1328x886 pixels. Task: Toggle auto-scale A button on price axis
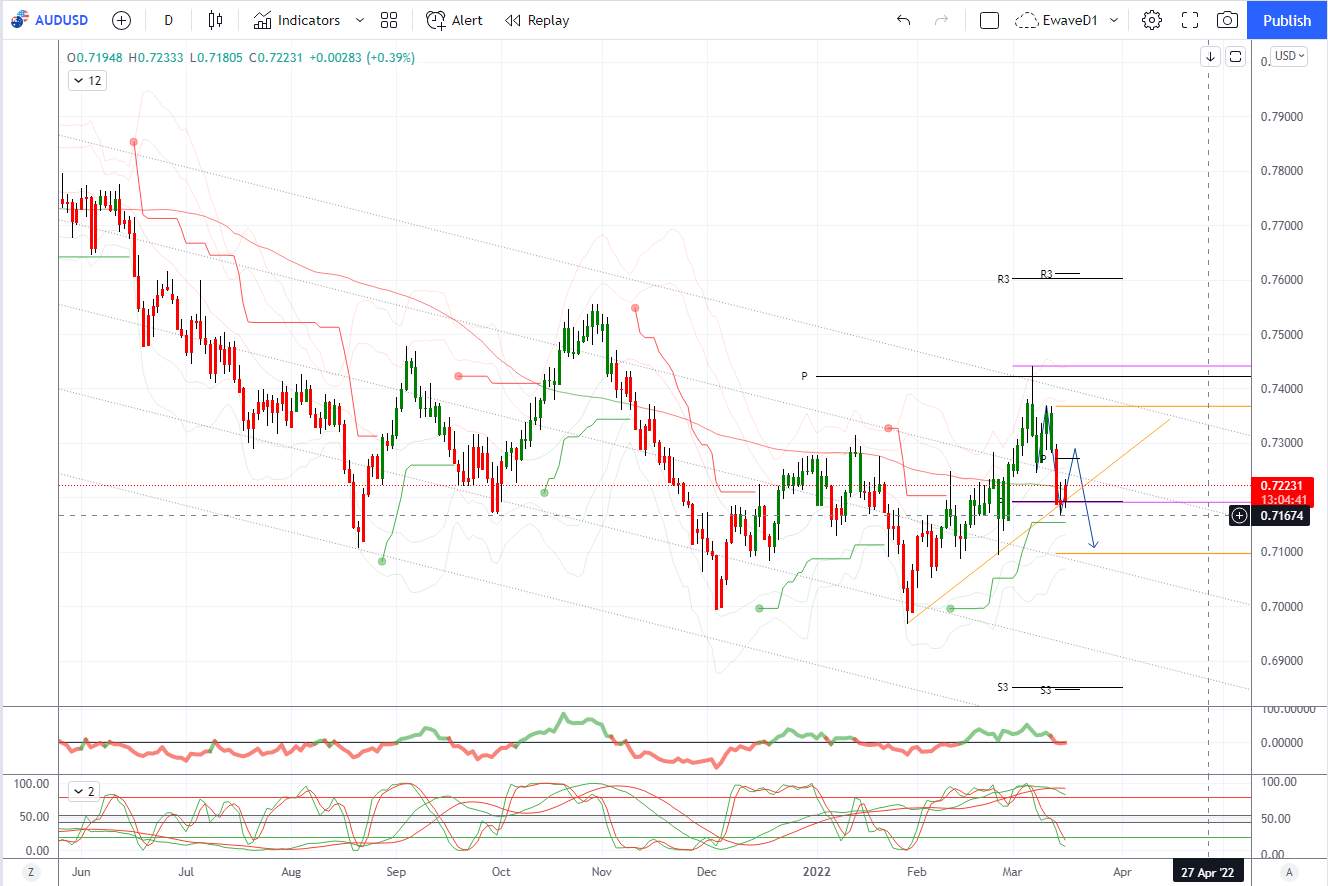coord(1290,871)
